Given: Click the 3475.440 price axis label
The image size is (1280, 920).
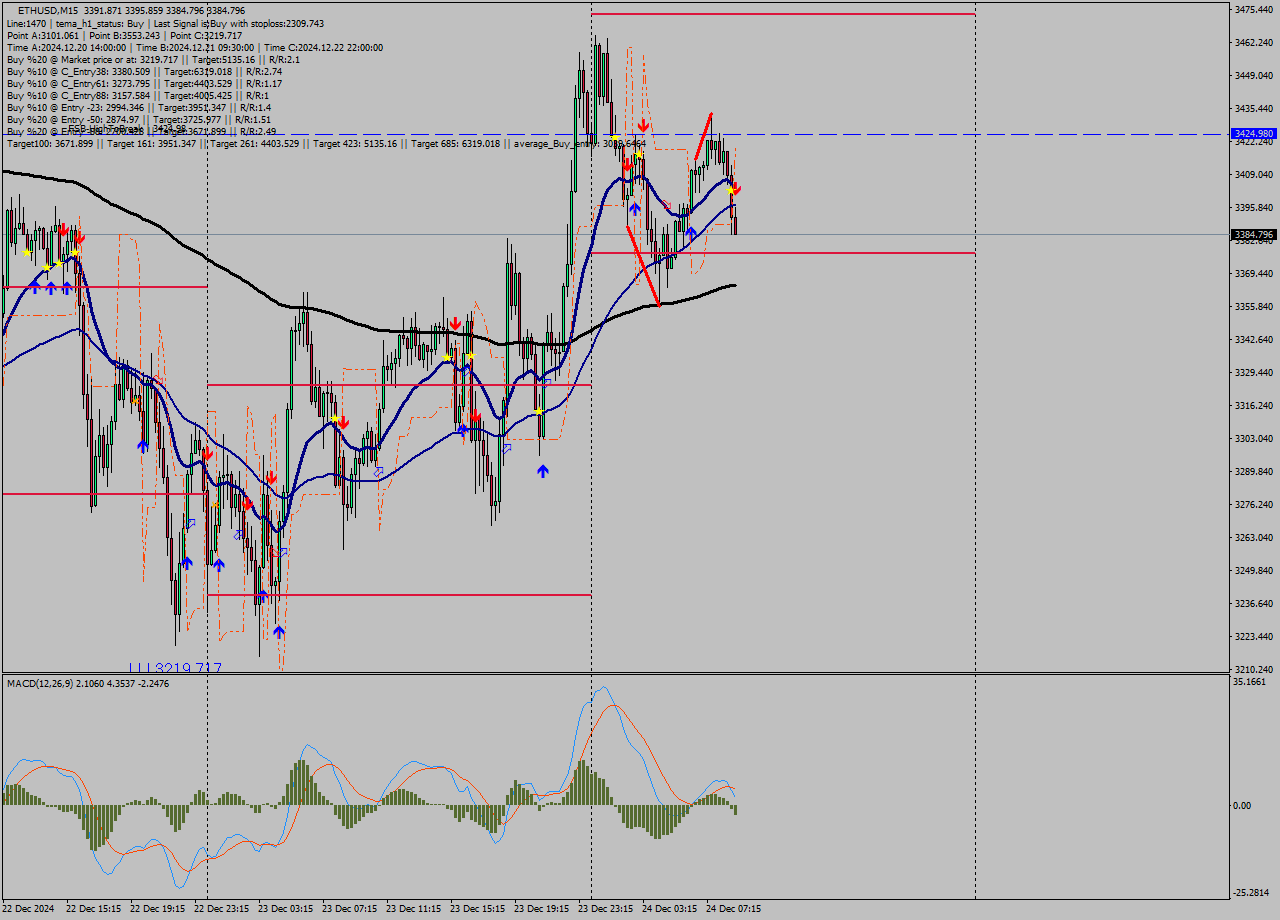Looking at the screenshot, I should click(1254, 9).
